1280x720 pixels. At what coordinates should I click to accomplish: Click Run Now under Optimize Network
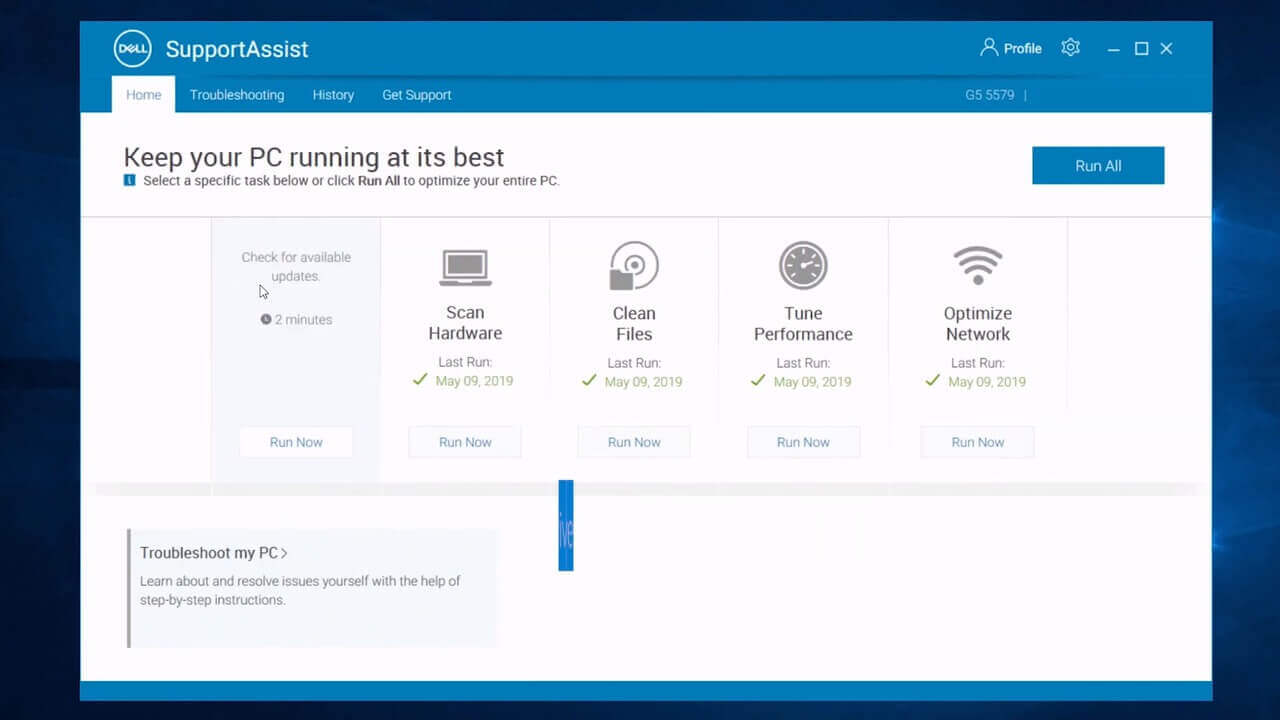point(977,441)
